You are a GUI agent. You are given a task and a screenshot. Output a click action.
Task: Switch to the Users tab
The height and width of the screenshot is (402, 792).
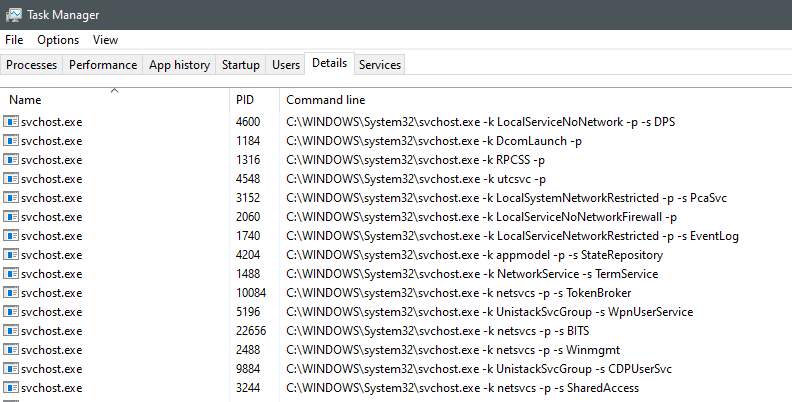pos(286,65)
